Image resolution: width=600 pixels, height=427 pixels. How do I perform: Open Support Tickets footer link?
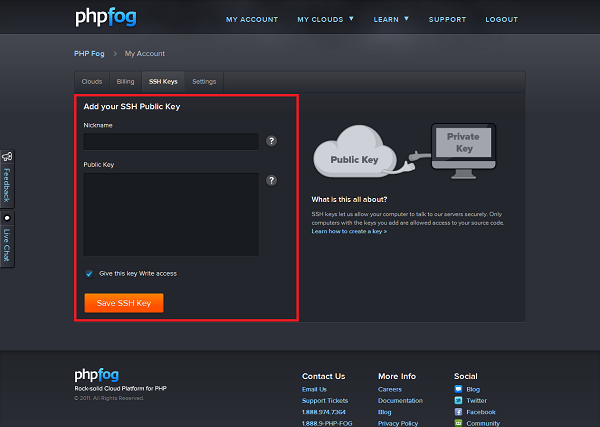[325, 401]
